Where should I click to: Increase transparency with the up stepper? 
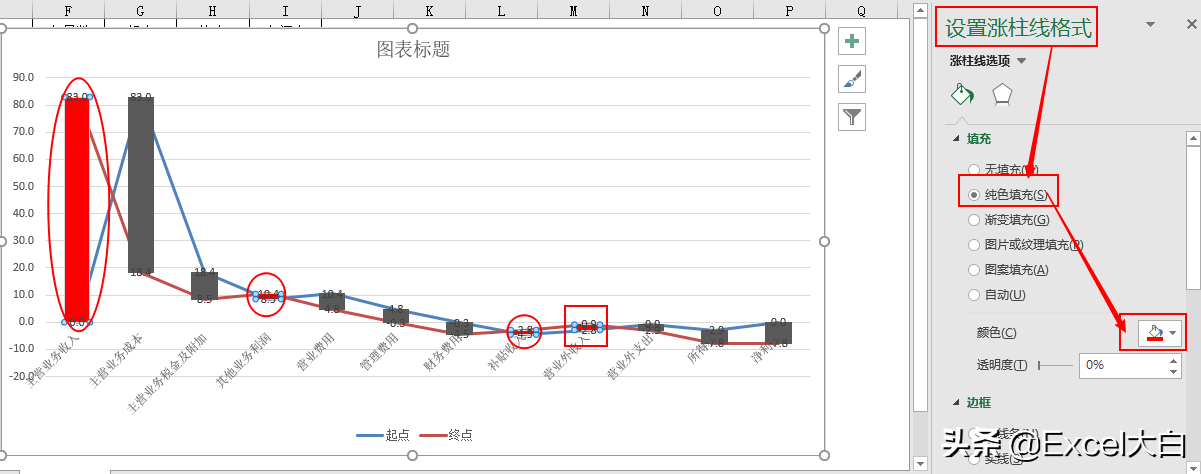click(x=1175, y=359)
